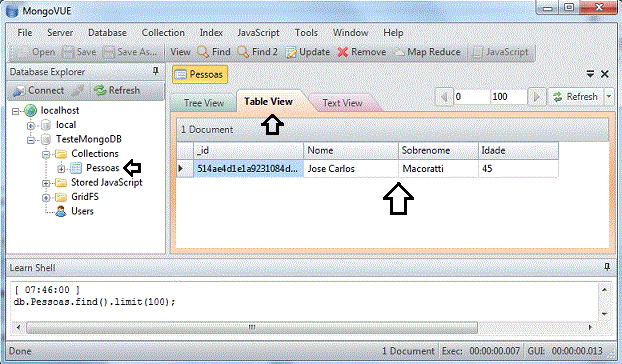Open the Refresh dropdown arrow
The image size is (622, 364).
point(609,97)
